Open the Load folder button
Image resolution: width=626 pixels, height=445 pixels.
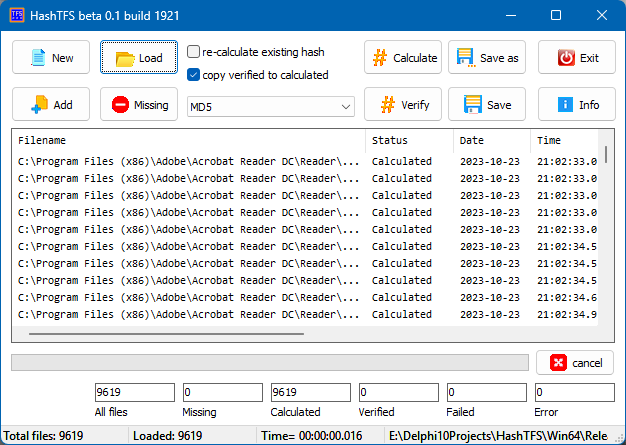coord(139,58)
